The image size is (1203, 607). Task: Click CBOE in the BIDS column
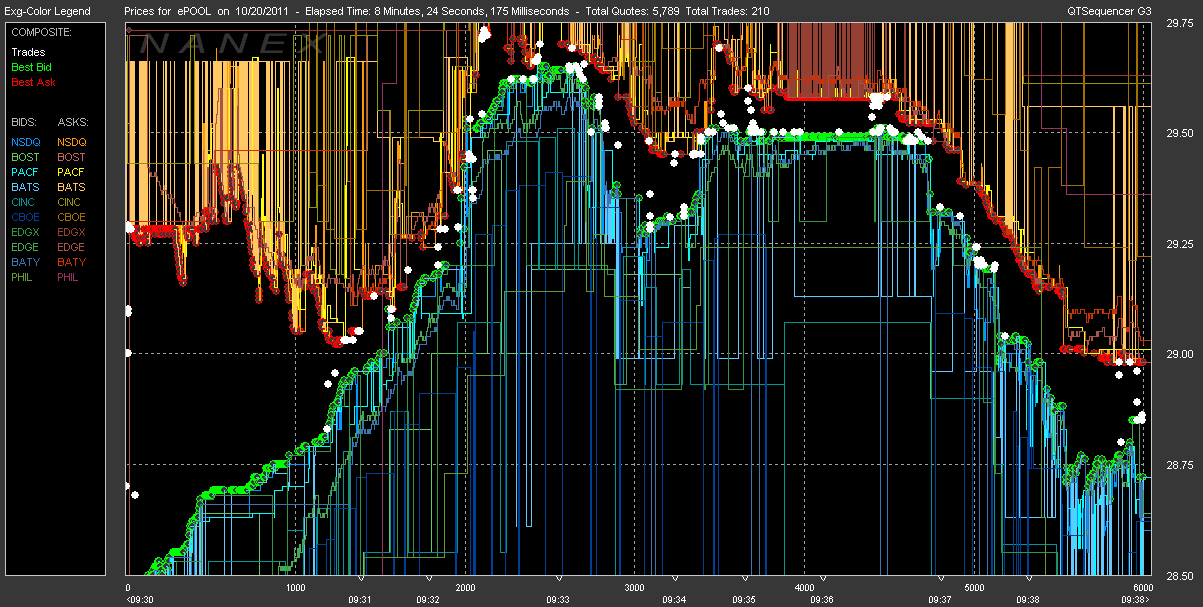(26, 217)
